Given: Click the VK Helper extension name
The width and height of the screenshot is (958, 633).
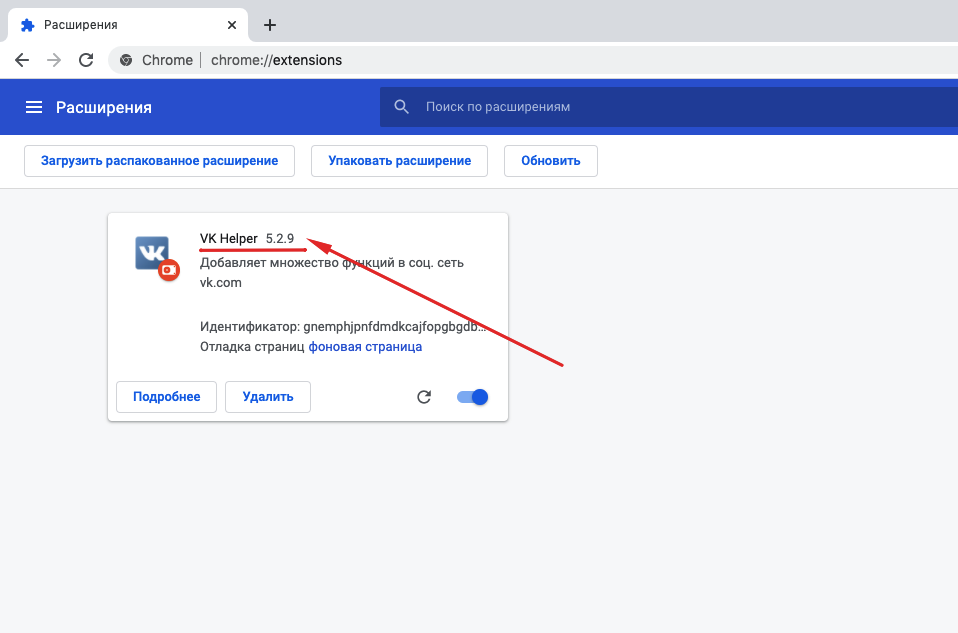Looking at the screenshot, I should (229, 238).
